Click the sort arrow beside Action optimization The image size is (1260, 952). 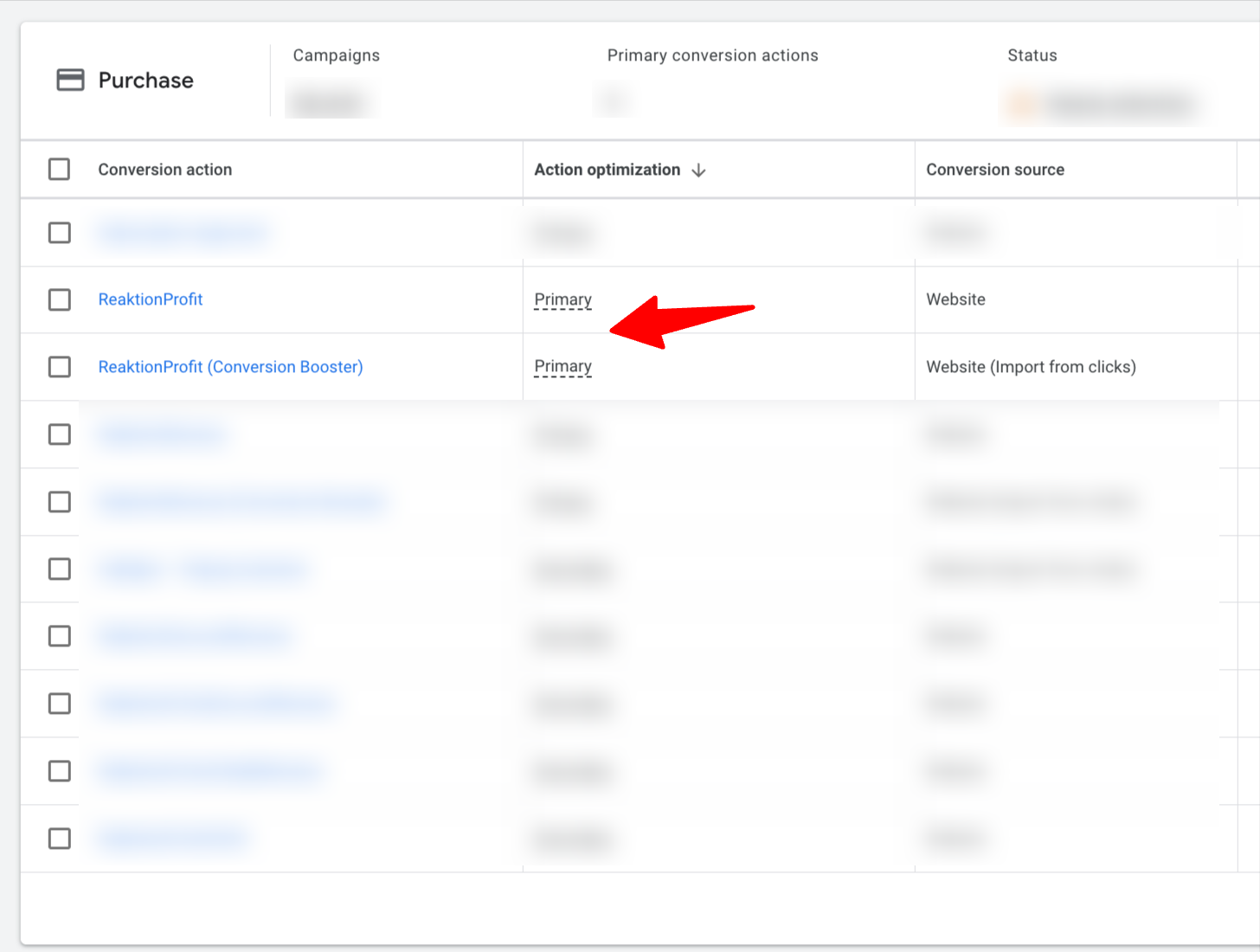pos(698,170)
